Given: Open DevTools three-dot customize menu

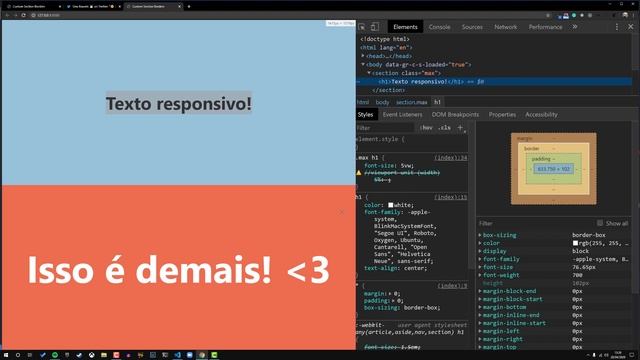Looking at the screenshot, I should (x=617, y=27).
